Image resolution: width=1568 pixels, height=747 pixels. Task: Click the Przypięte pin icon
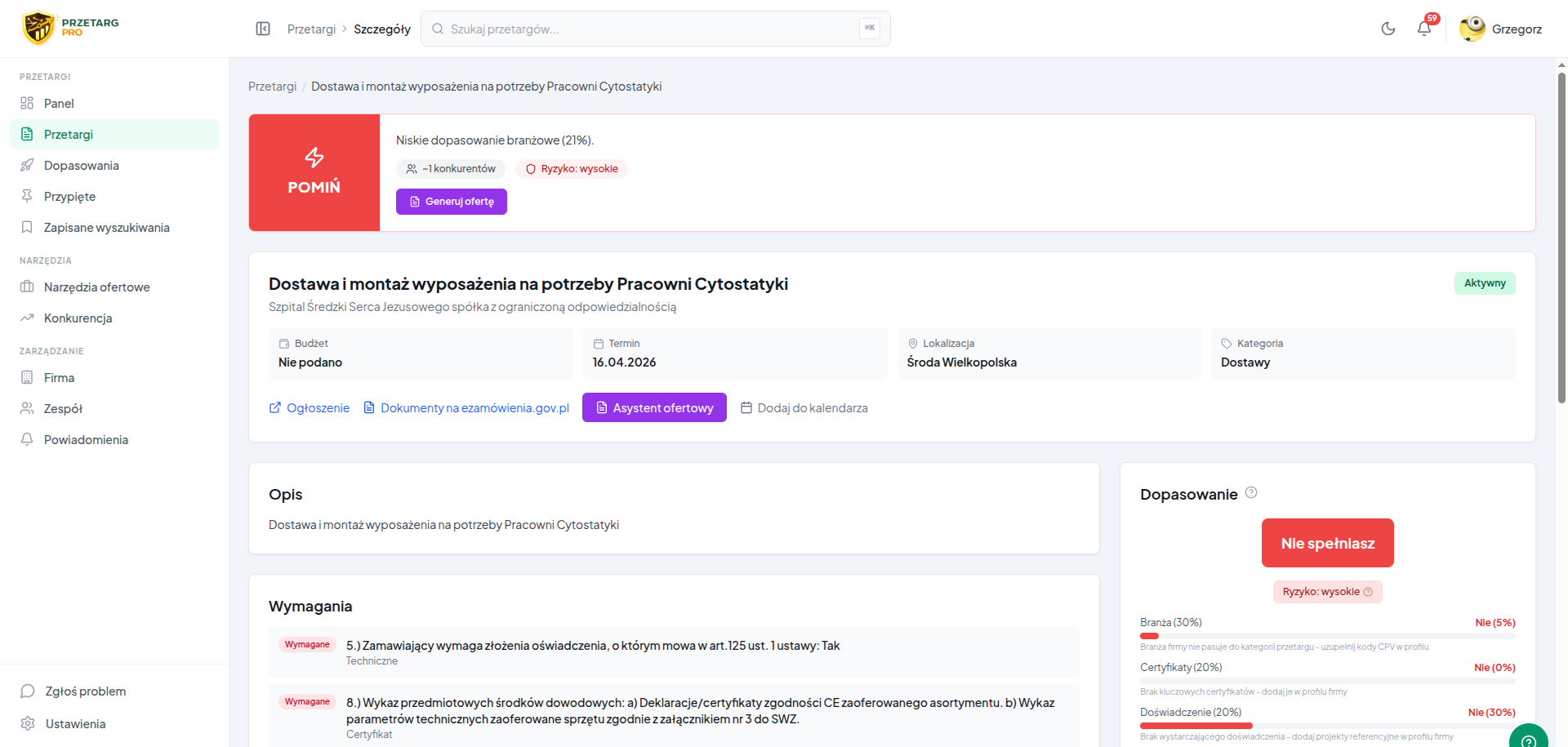click(27, 196)
